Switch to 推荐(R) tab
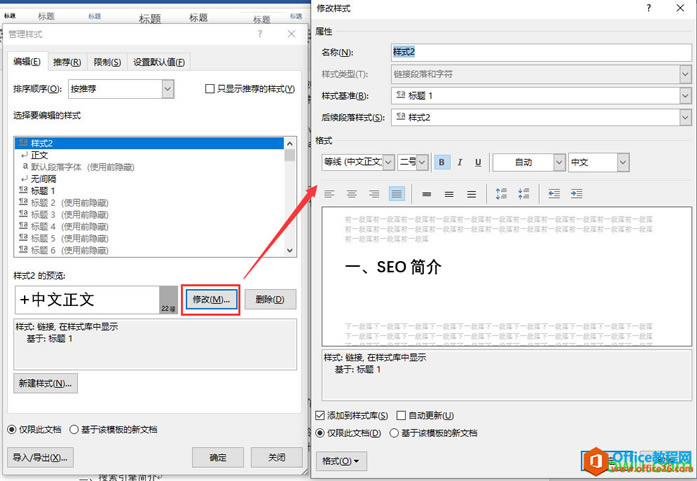This screenshot has width=697, height=481. (x=67, y=62)
